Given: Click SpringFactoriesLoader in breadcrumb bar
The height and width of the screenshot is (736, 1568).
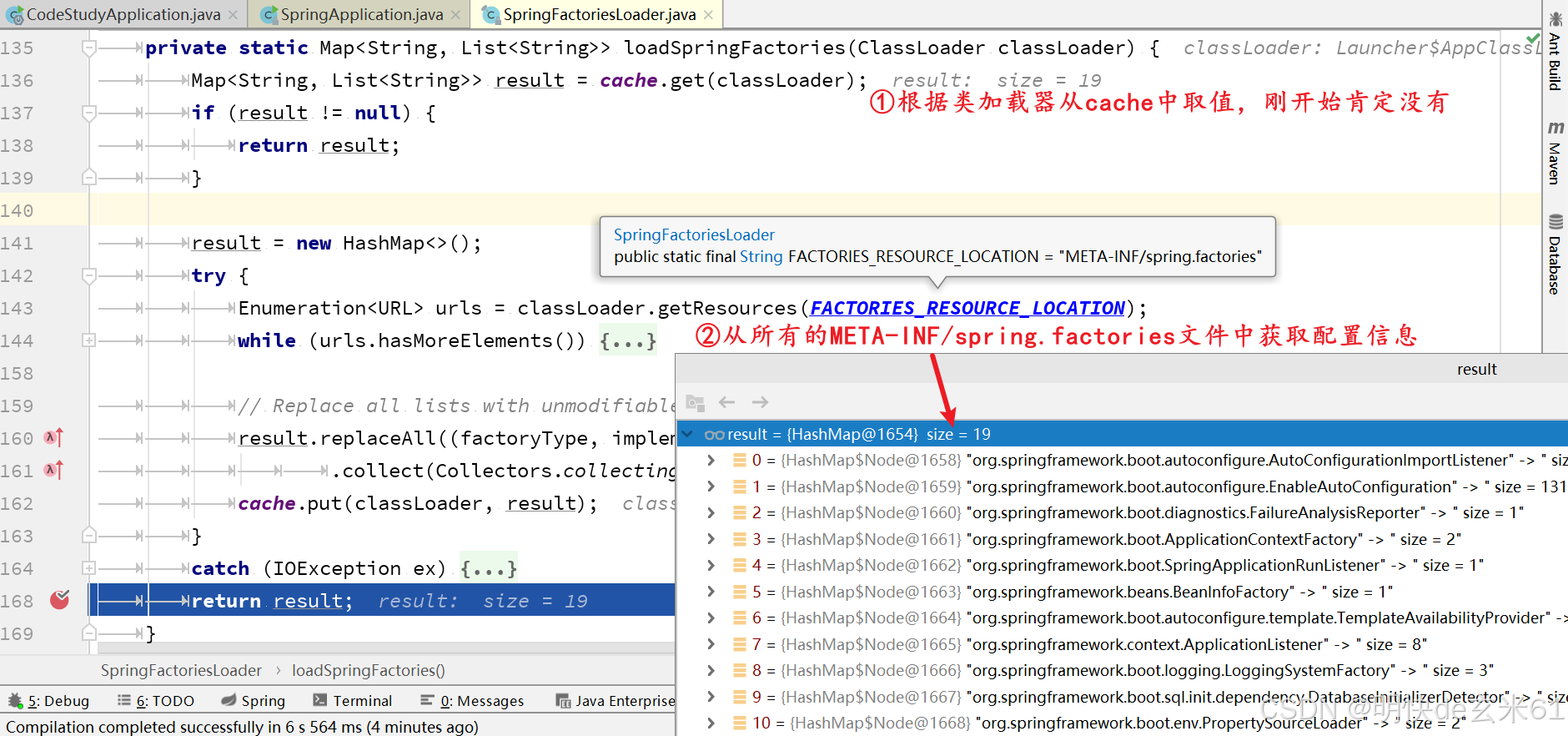Looking at the screenshot, I should click(x=181, y=670).
